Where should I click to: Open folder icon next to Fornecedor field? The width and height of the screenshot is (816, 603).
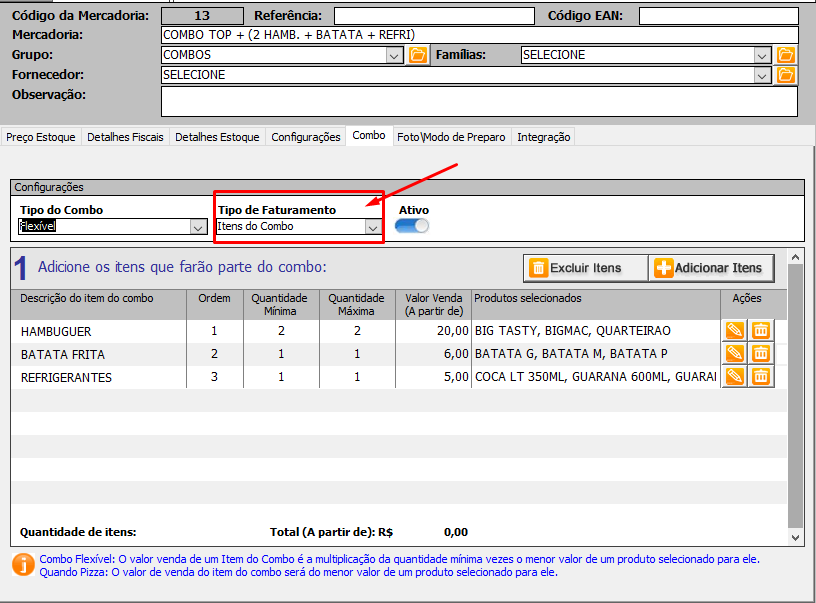click(x=786, y=75)
